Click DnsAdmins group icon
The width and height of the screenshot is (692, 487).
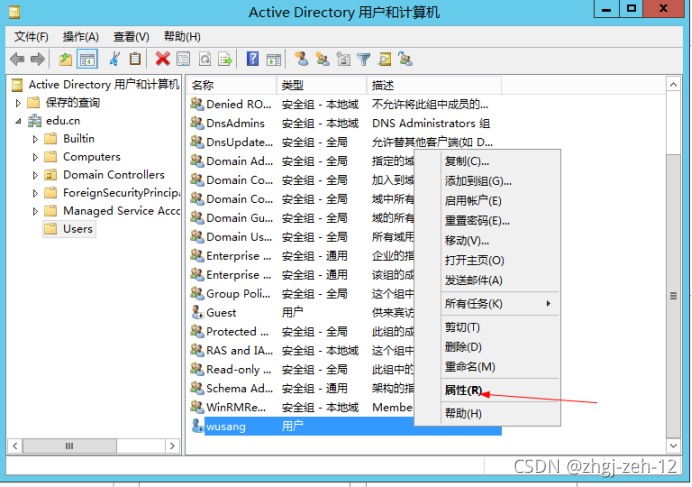pyautogui.click(x=197, y=123)
